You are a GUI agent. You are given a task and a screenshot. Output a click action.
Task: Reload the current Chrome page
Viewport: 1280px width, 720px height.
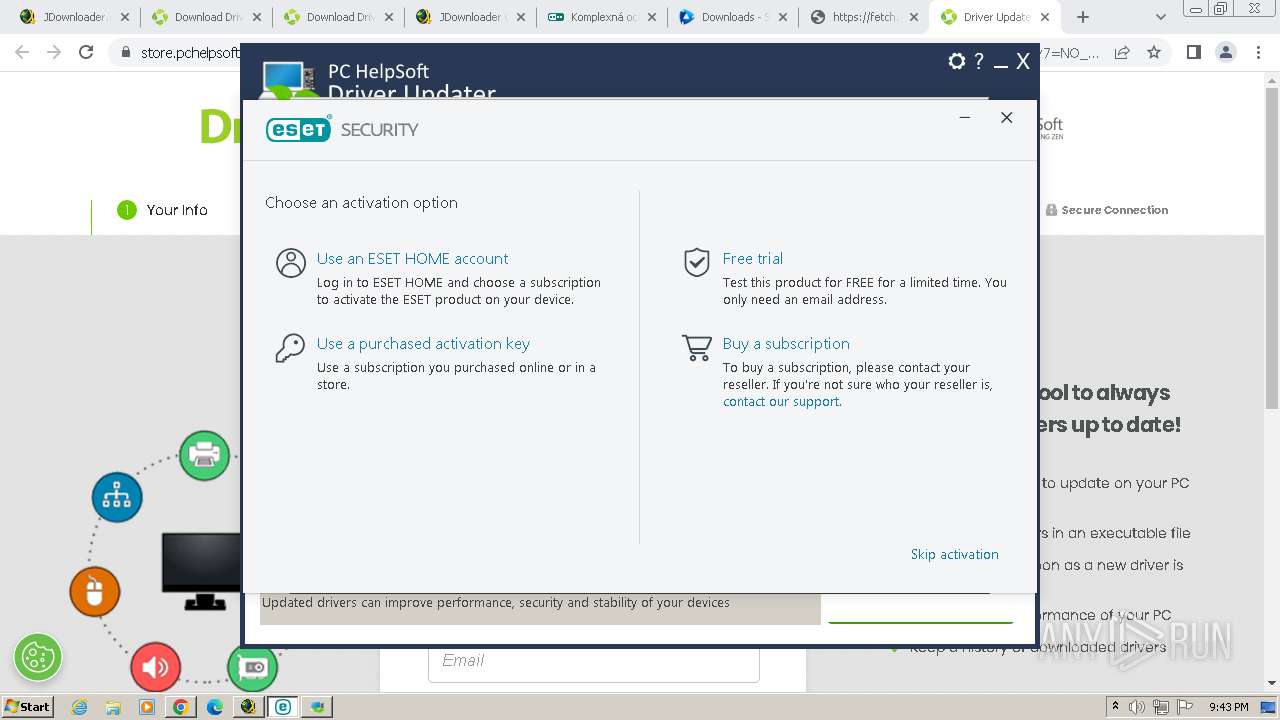pyautogui.click(x=86, y=52)
